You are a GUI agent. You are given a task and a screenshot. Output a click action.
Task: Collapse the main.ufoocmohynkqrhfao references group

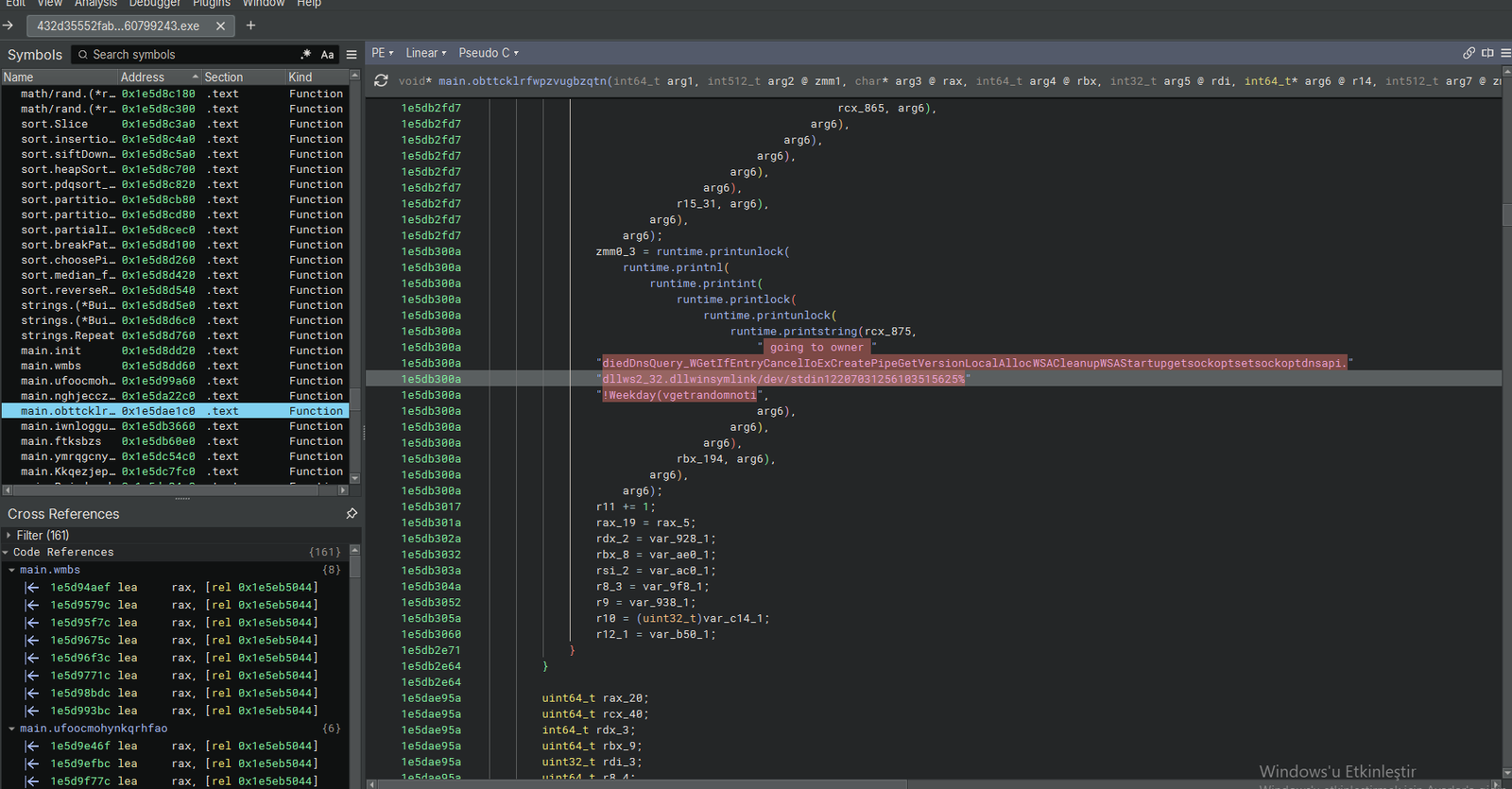click(11, 729)
